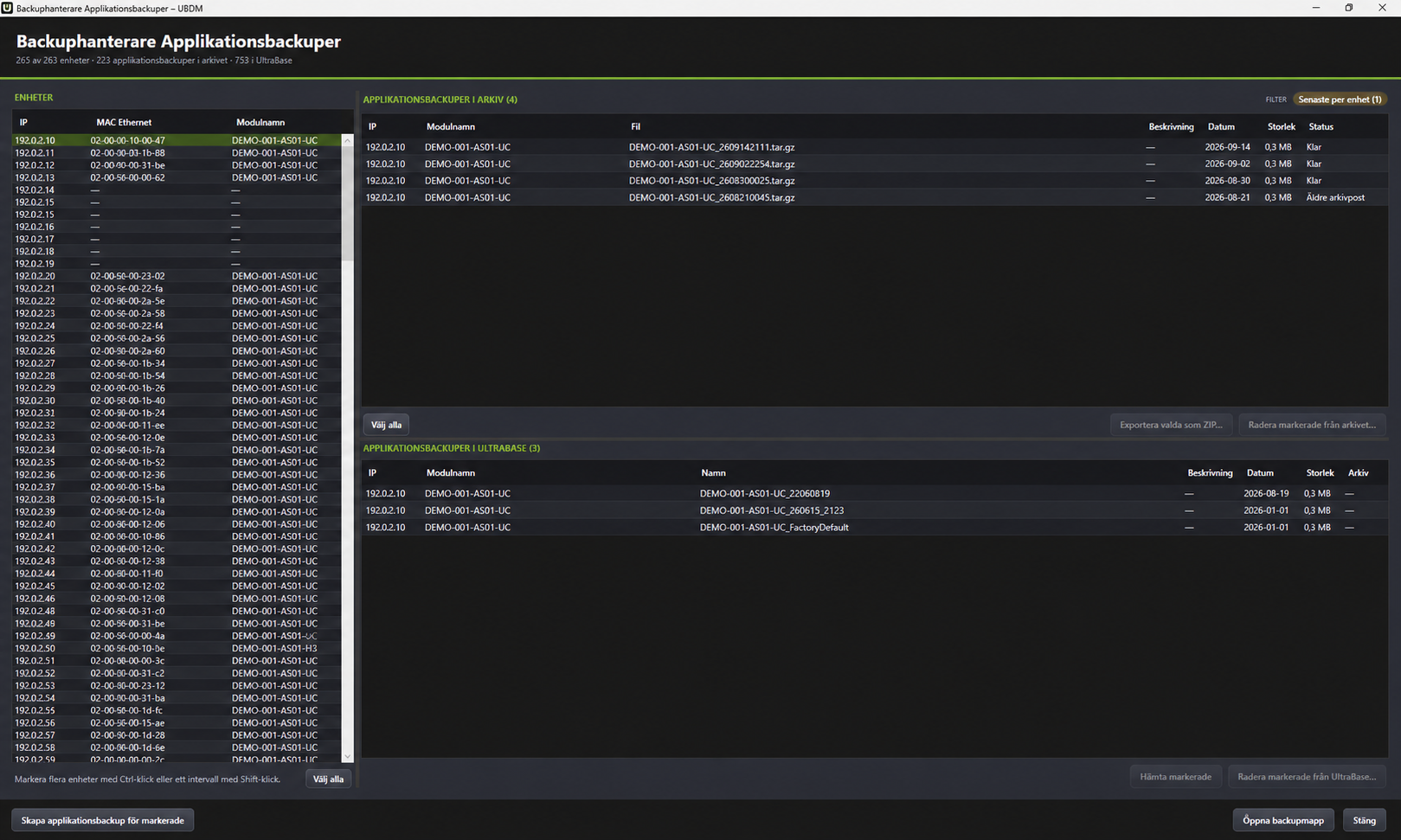The image size is (1401, 840).
Task: Select device row 192.0.2.14
Action: point(177,189)
